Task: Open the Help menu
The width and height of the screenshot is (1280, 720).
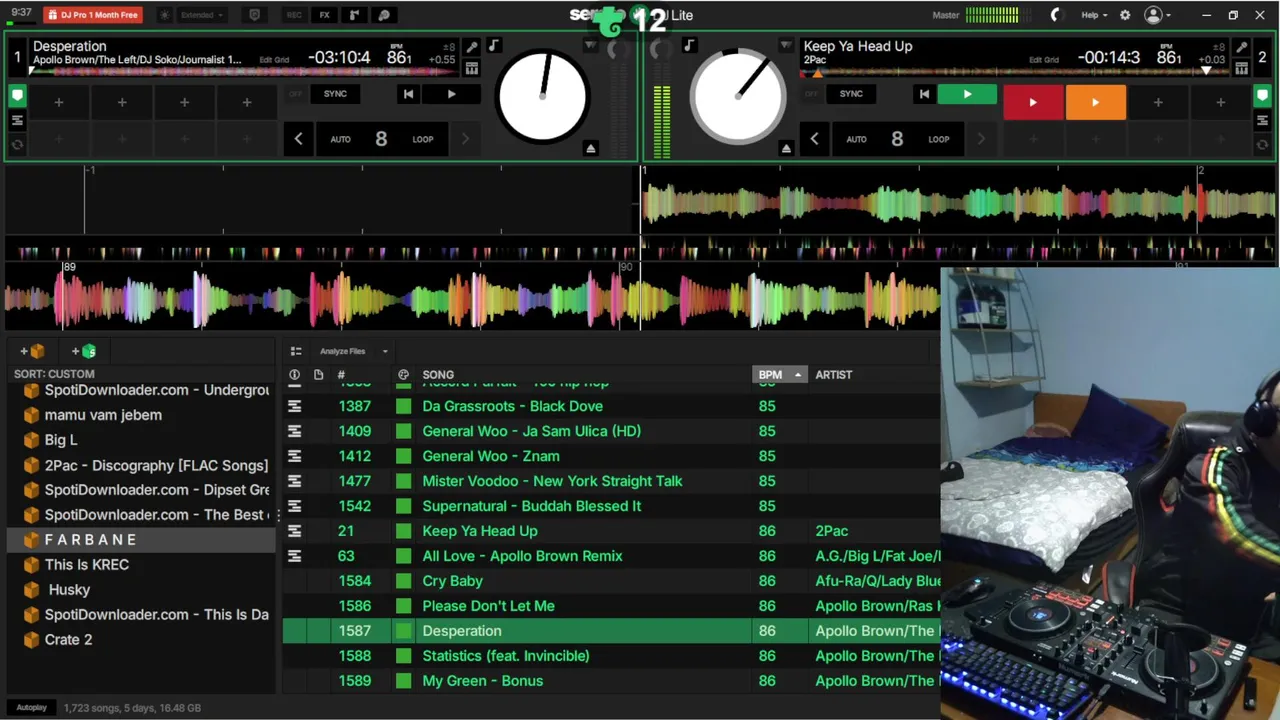Action: pos(1094,15)
